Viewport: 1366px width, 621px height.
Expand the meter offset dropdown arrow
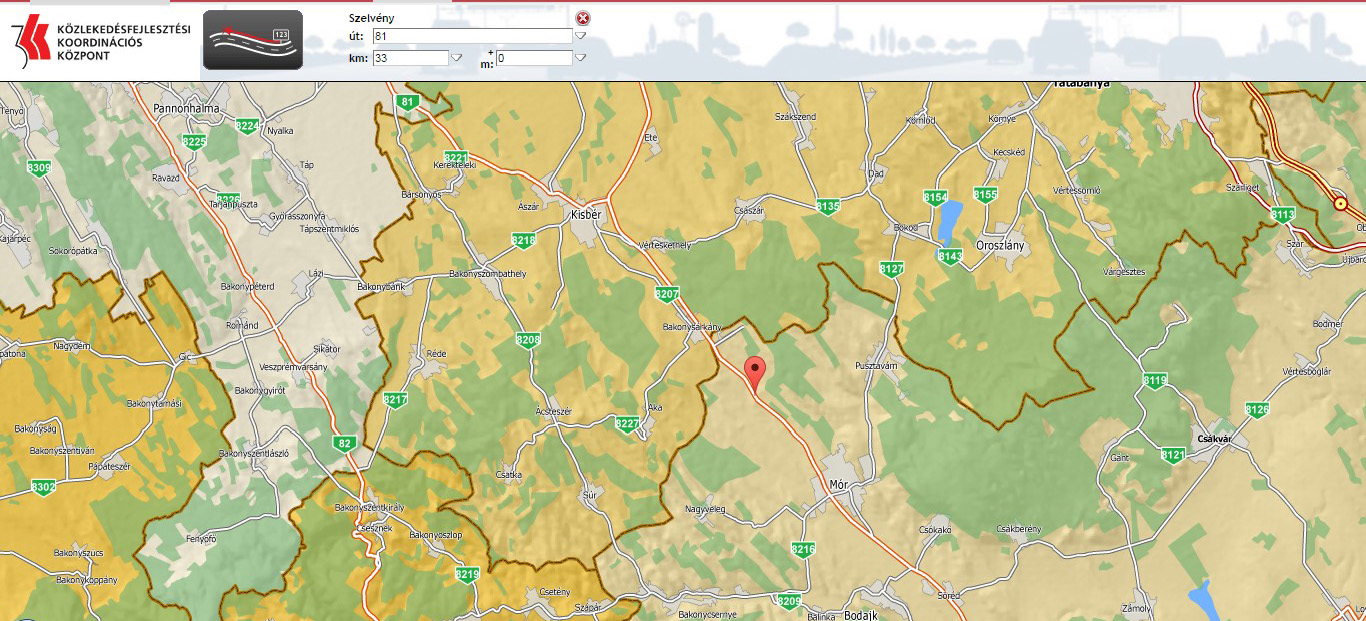pos(580,58)
